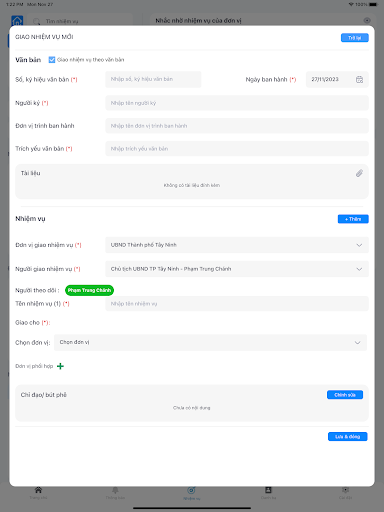This screenshot has width=384, height=512.
Task: Open the Chọn đơn vị dropdown
Action: coord(210,342)
